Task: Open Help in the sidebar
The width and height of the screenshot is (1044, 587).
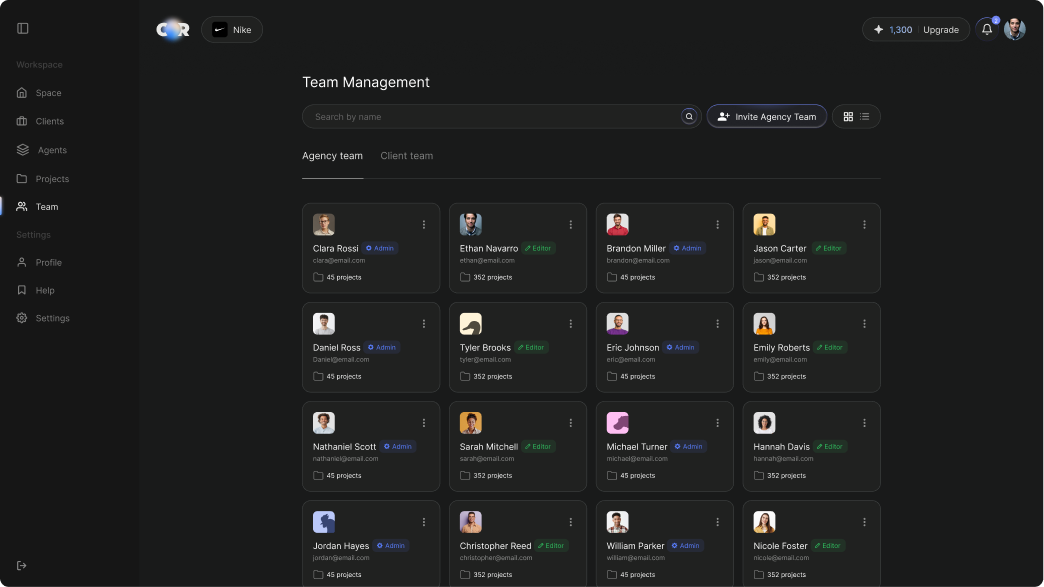Action: pos(44,290)
